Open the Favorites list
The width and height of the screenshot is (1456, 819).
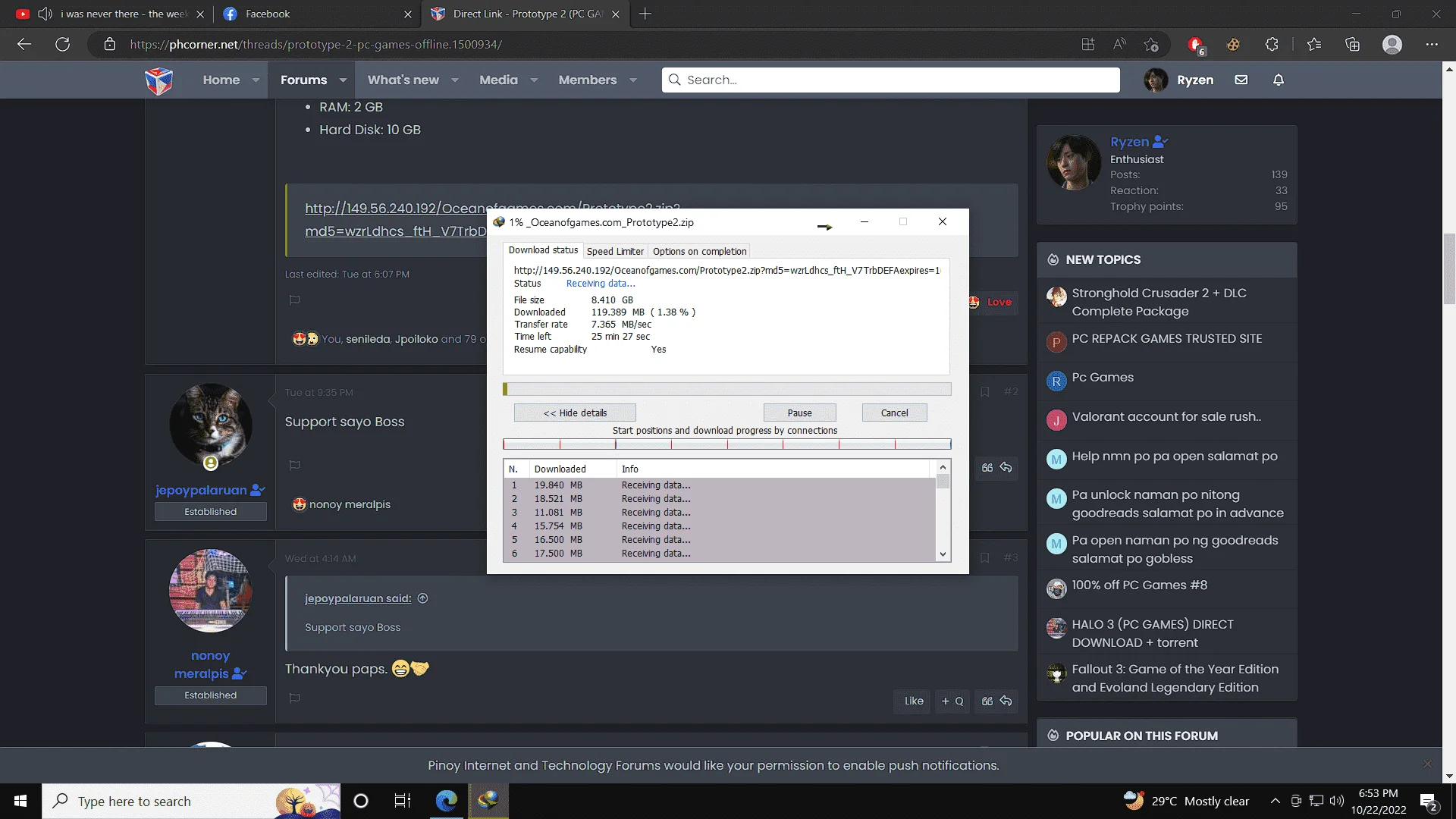click(x=1314, y=44)
